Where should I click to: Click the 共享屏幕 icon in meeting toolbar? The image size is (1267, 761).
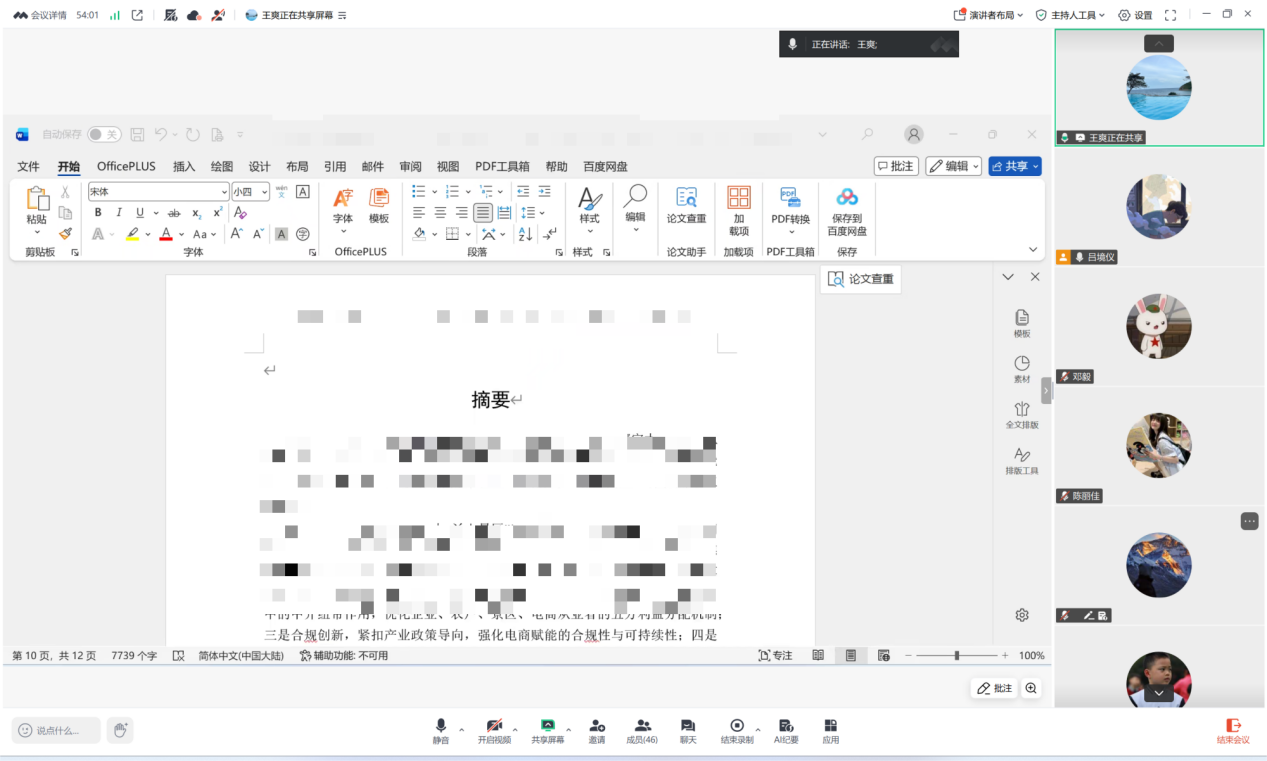[x=547, y=726]
